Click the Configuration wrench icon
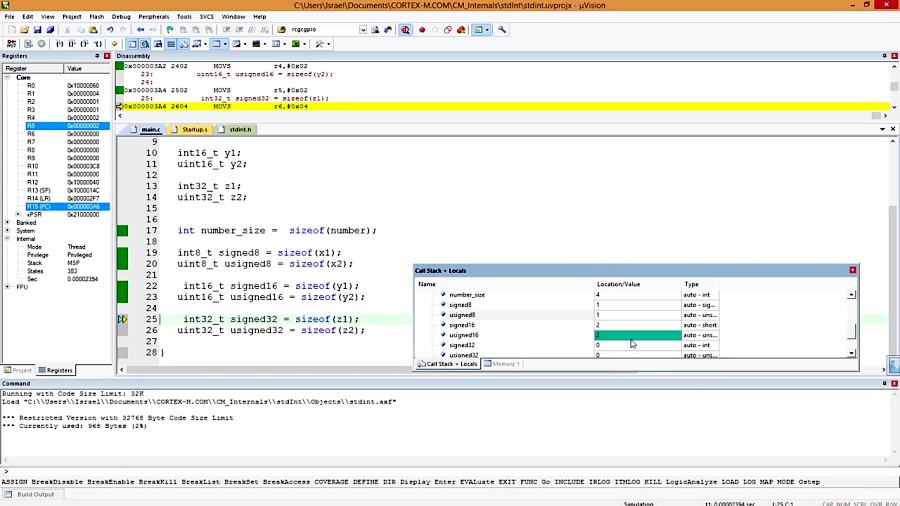 click(x=502, y=30)
